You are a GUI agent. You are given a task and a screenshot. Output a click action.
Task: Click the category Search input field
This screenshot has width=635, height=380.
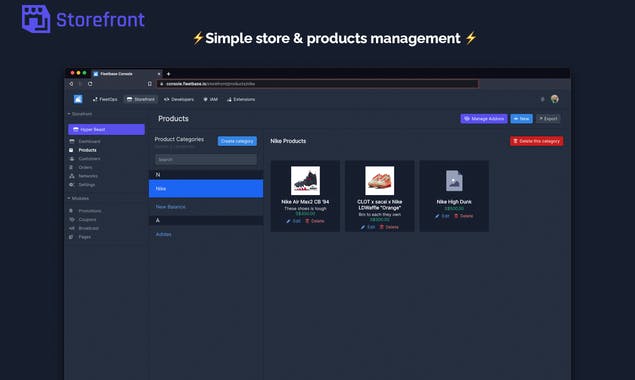[206, 159]
